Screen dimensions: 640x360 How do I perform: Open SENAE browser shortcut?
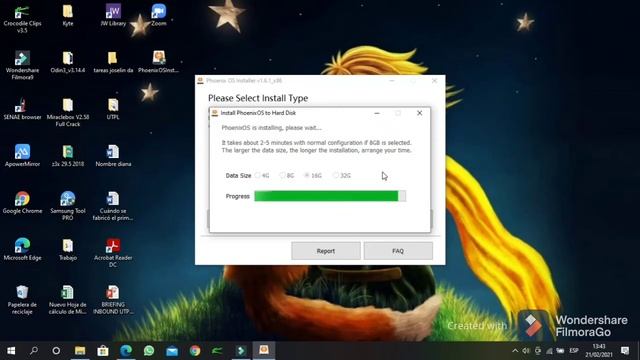(x=22, y=109)
